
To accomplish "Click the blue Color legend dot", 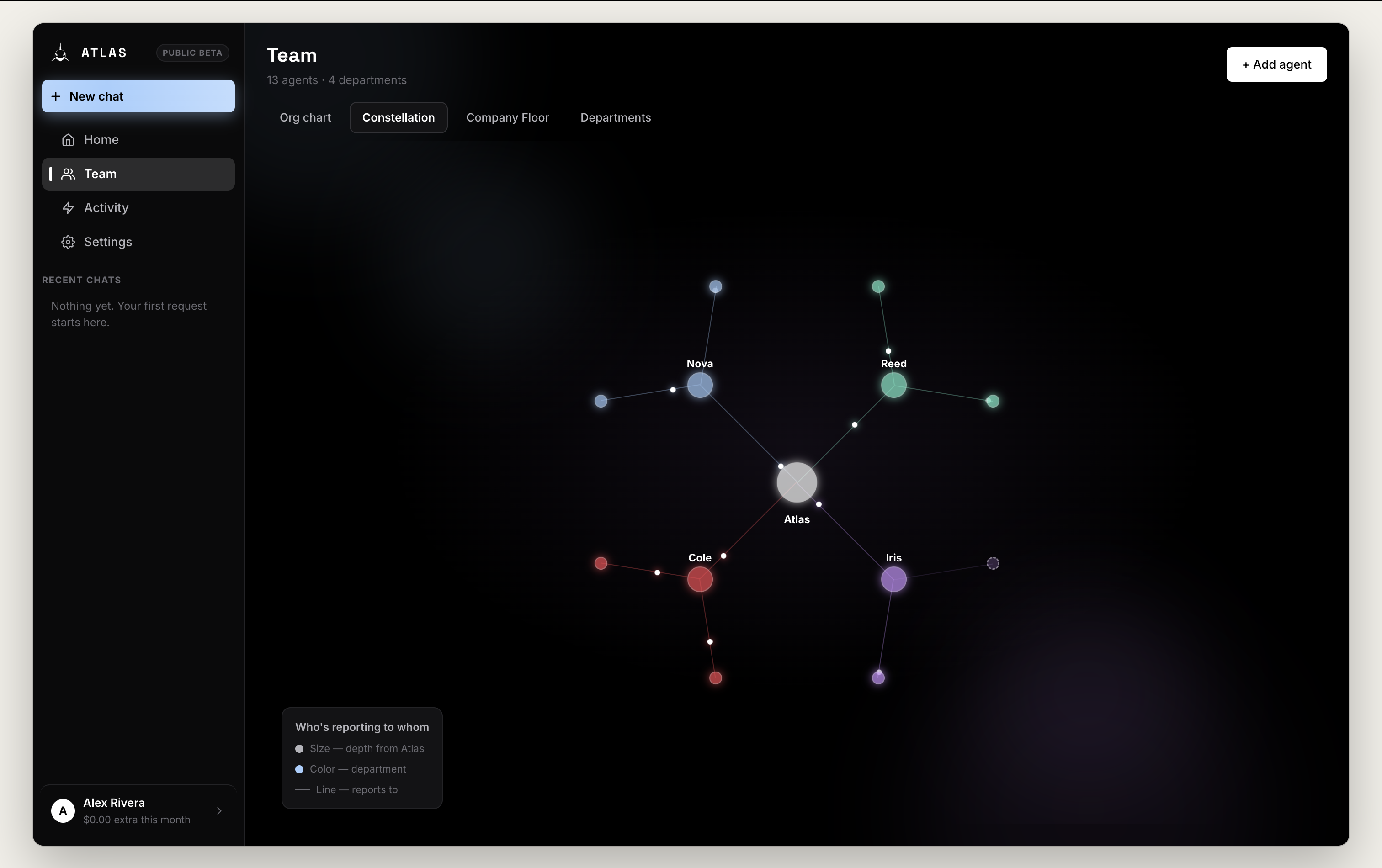I will [299, 769].
